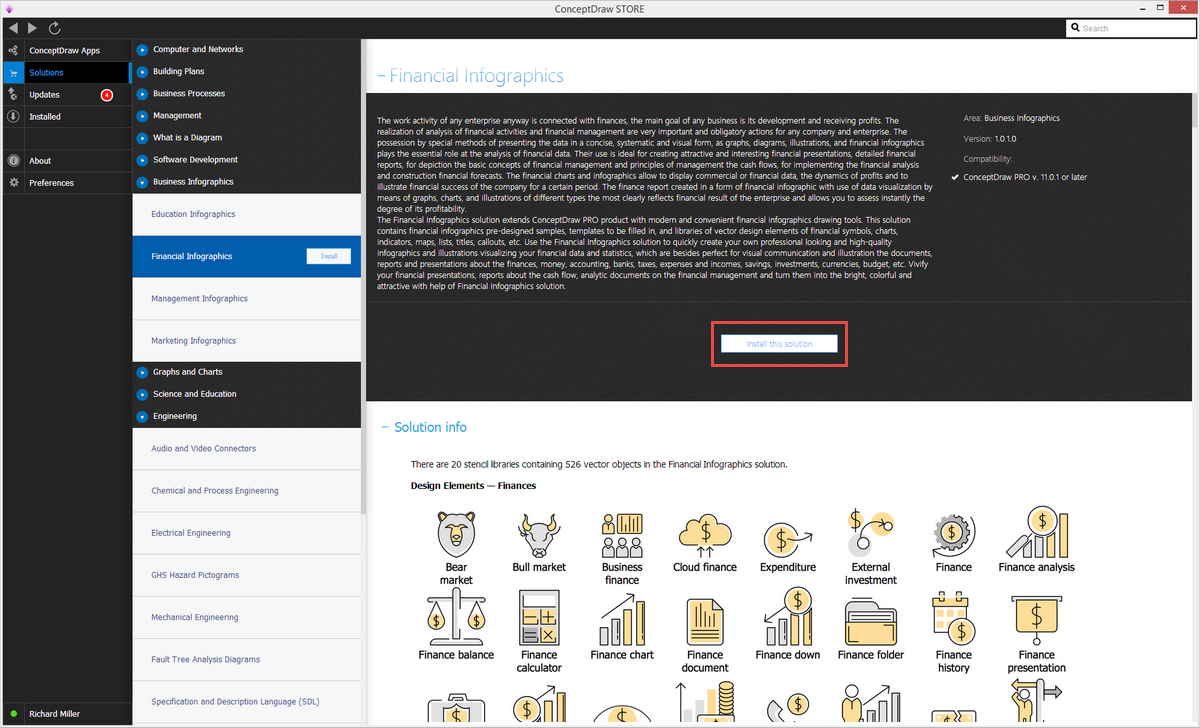Open the About sidebar item
Viewport: 1200px width, 728px height.
coord(65,160)
